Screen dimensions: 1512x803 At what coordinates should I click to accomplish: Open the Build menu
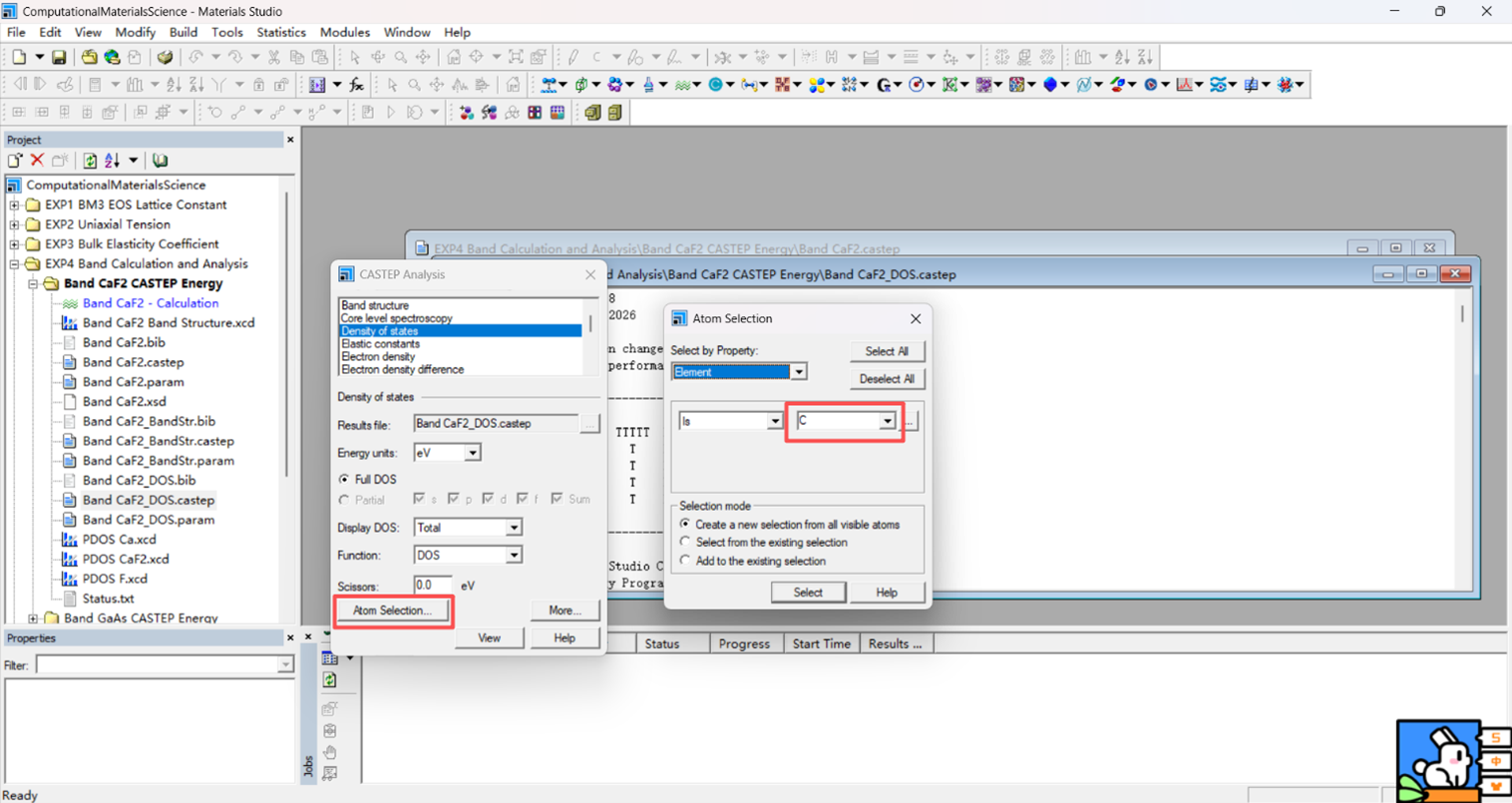(x=184, y=32)
